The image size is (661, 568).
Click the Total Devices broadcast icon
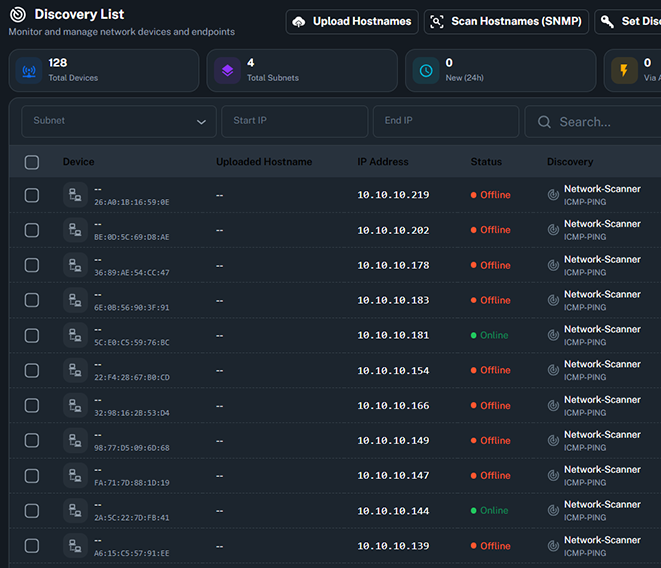coord(29,70)
